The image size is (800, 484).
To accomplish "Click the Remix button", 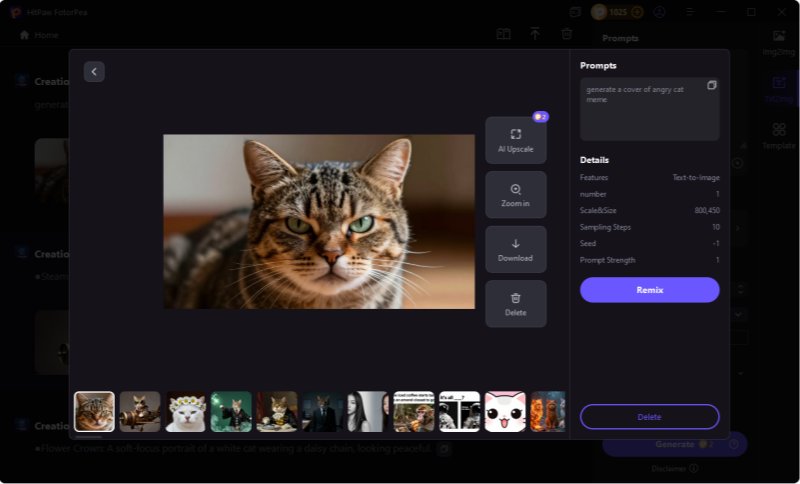I will coord(649,290).
